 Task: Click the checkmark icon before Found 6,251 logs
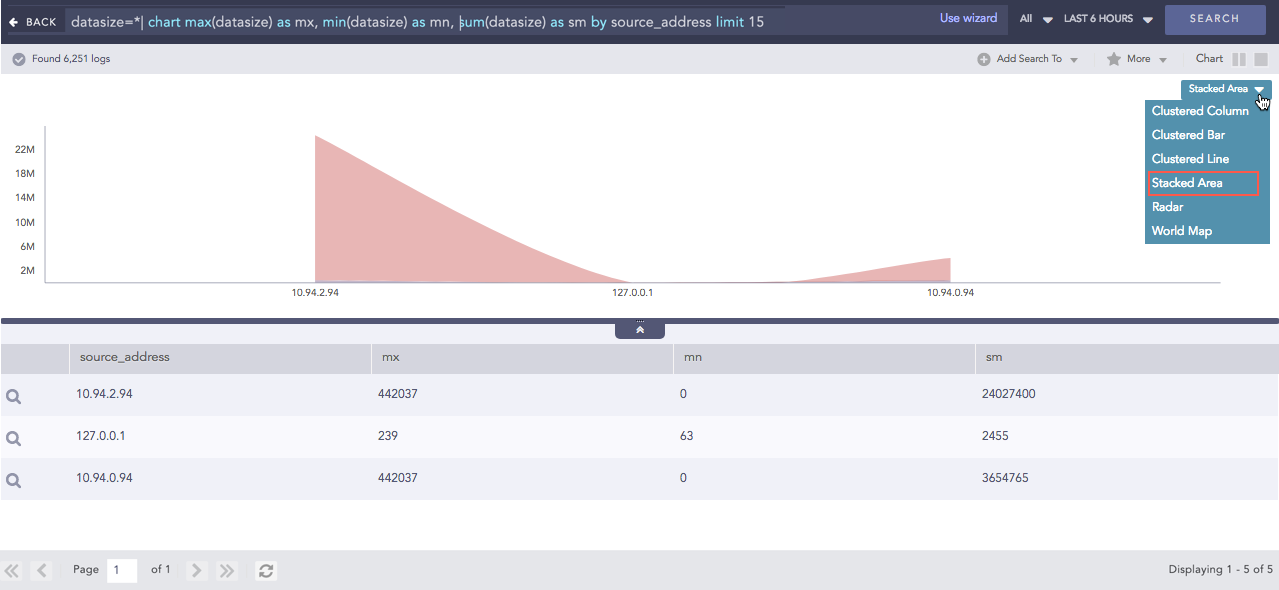coord(18,58)
